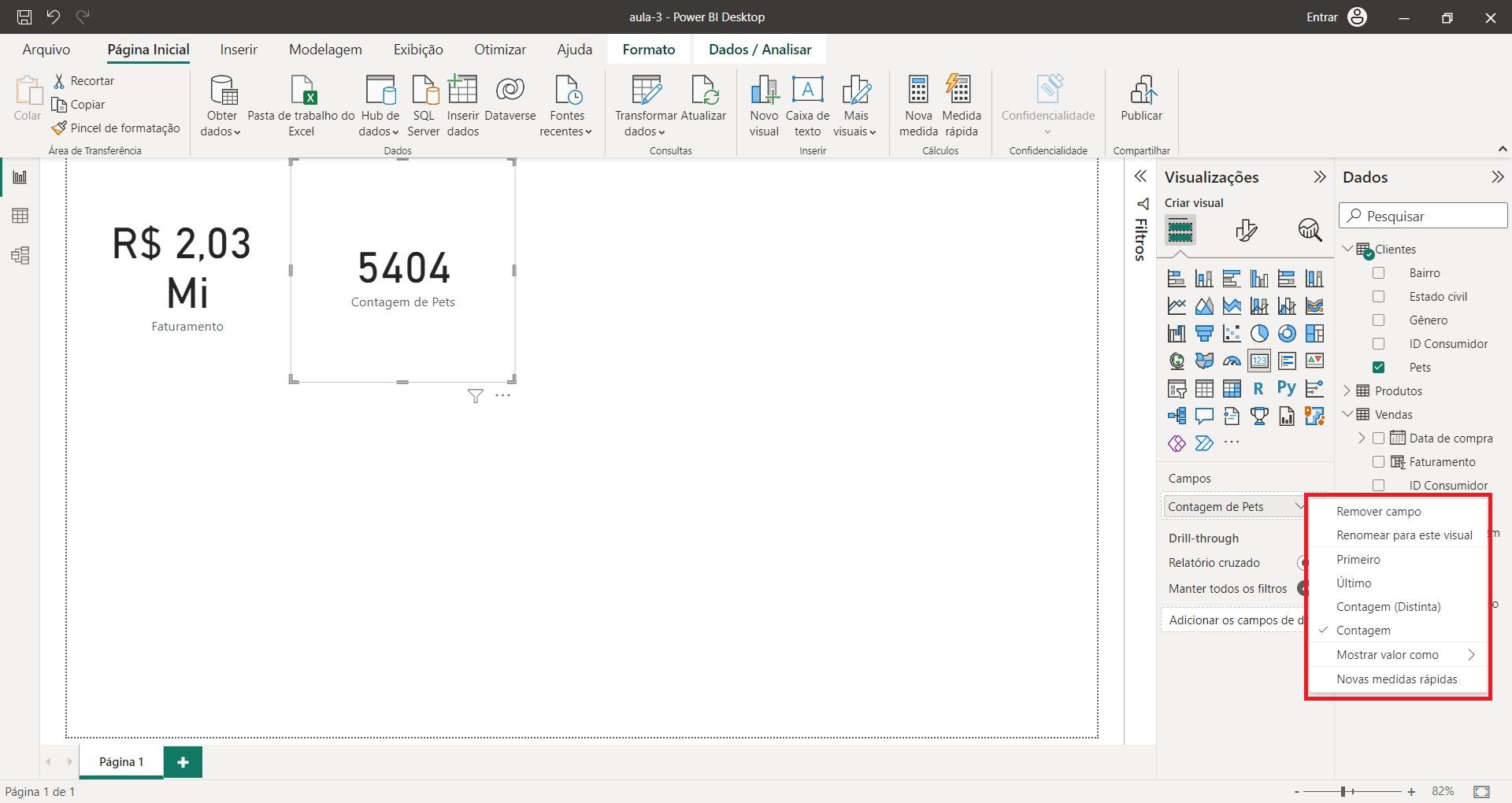Select the Waterfall chart visual
Screen dimensions: 1512x803
(x=1177, y=333)
